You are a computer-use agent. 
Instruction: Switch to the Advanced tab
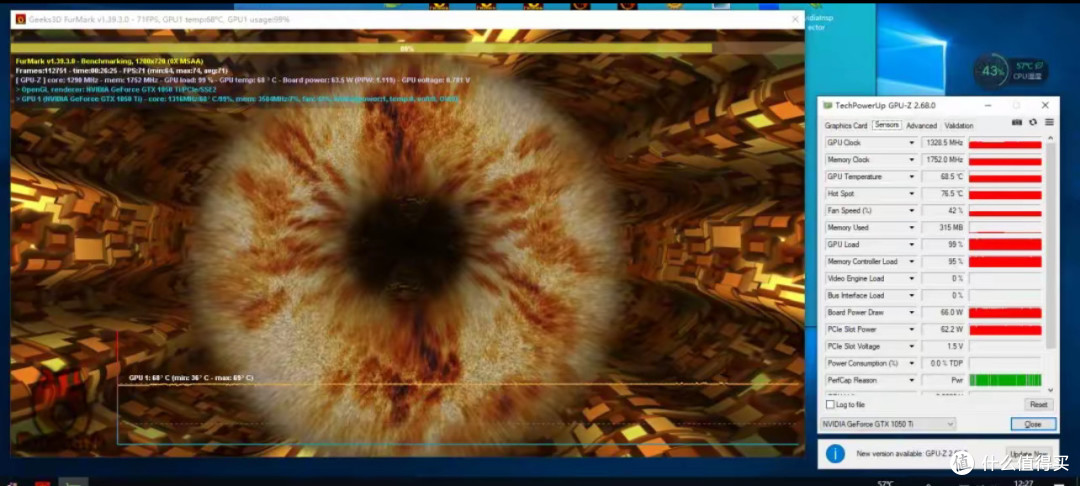(x=922, y=125)
